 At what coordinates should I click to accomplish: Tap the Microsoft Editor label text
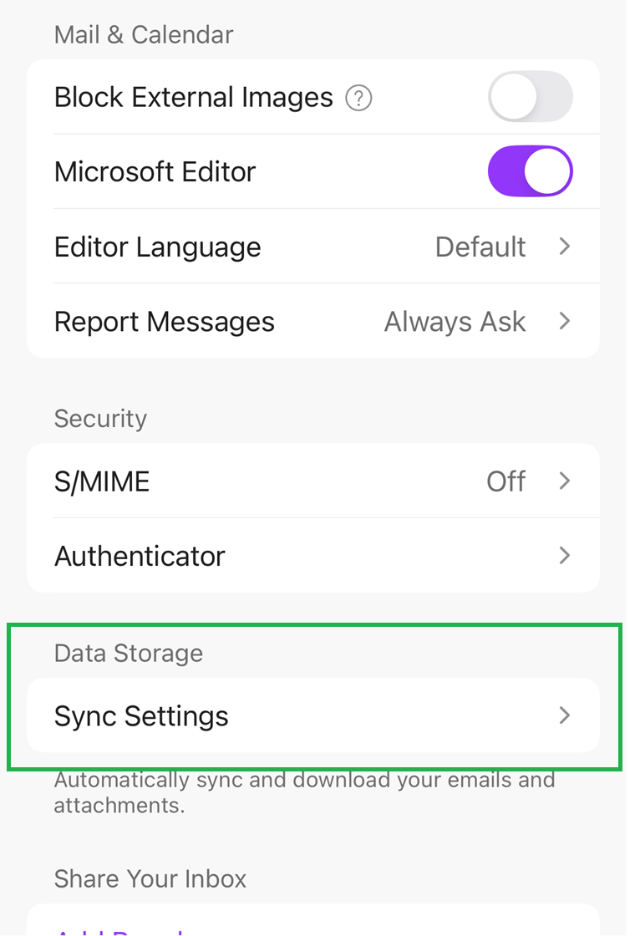coord(155,172)
